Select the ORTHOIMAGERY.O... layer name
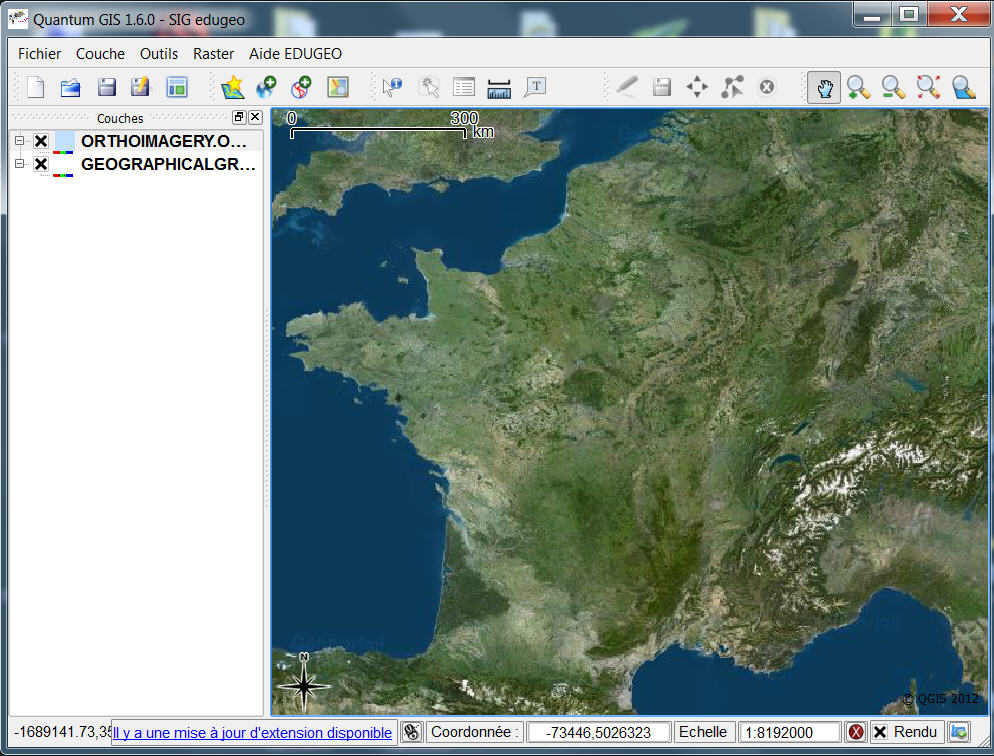The image size is (994, 756). tap(164, 141)
